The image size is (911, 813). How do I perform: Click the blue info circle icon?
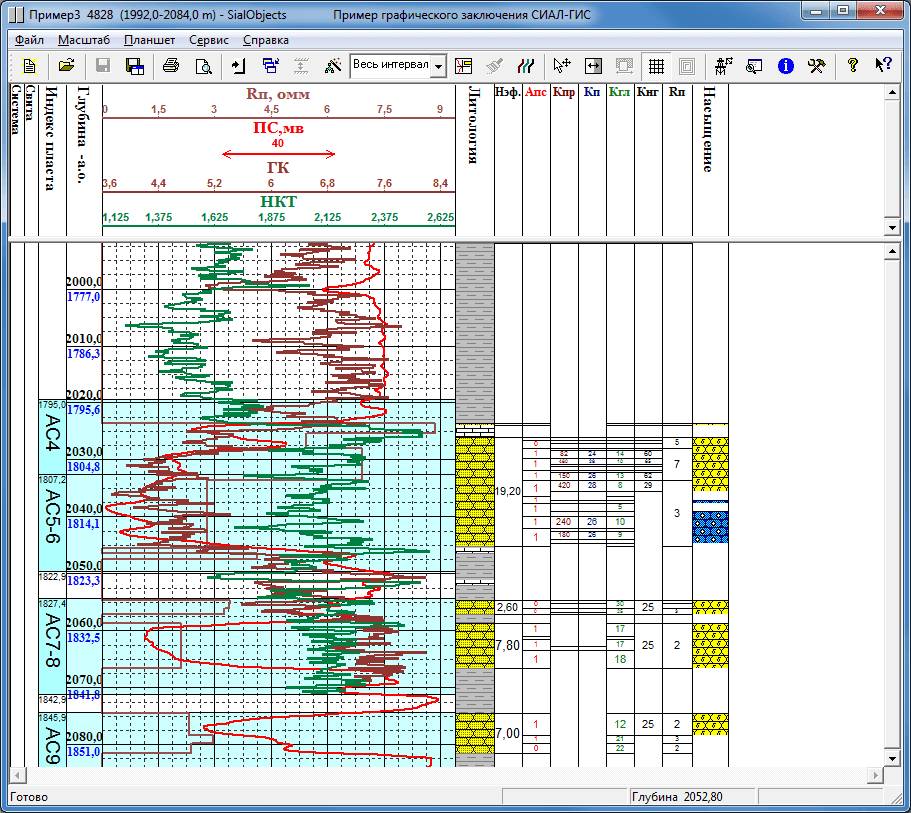786,66
